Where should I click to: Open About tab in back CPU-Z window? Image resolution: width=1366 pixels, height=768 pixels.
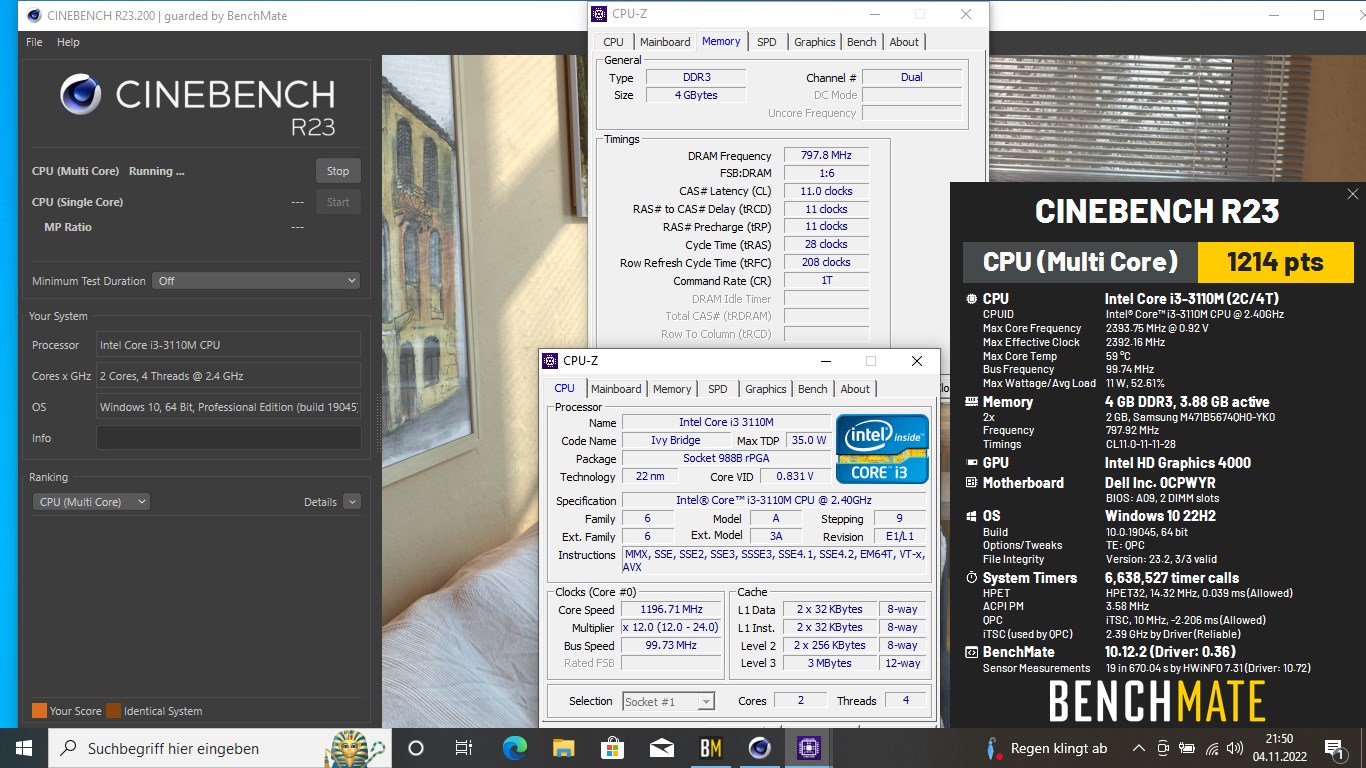pyautogui.click(x=904, y=42)
